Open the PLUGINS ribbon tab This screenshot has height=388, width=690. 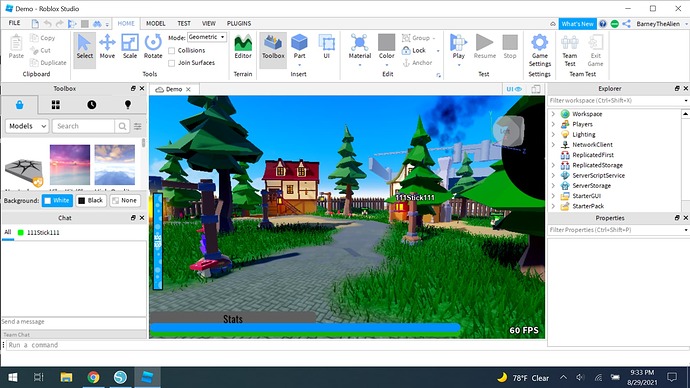coord(239,23)
